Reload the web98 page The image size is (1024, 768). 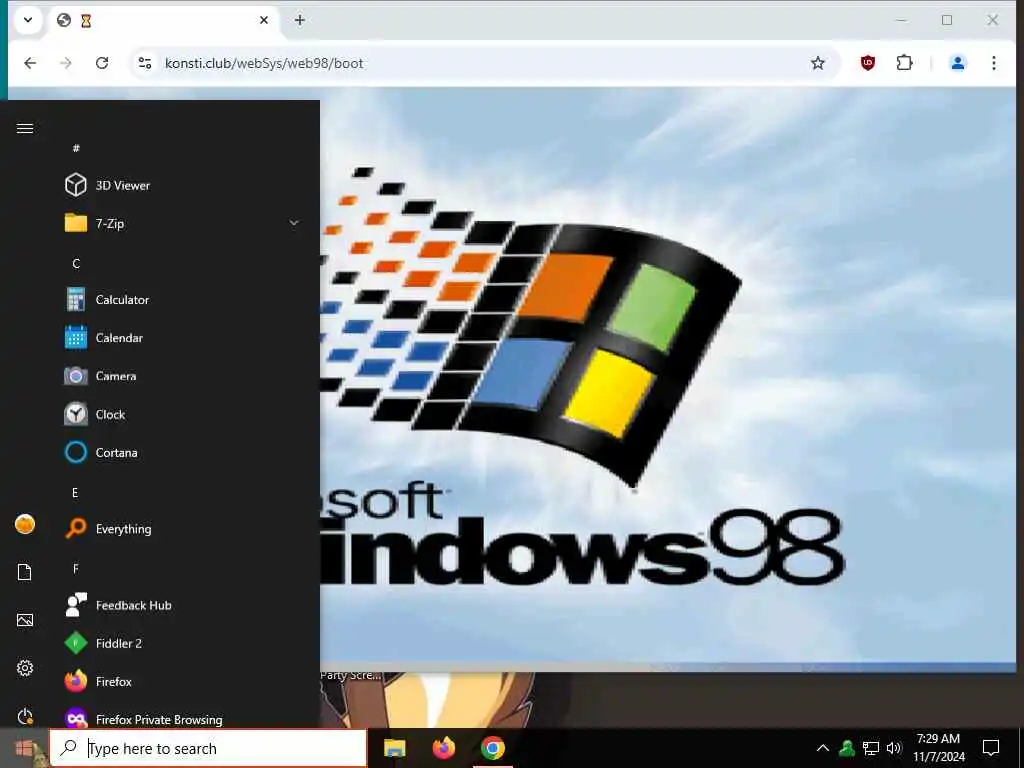[x=102, y=63]
